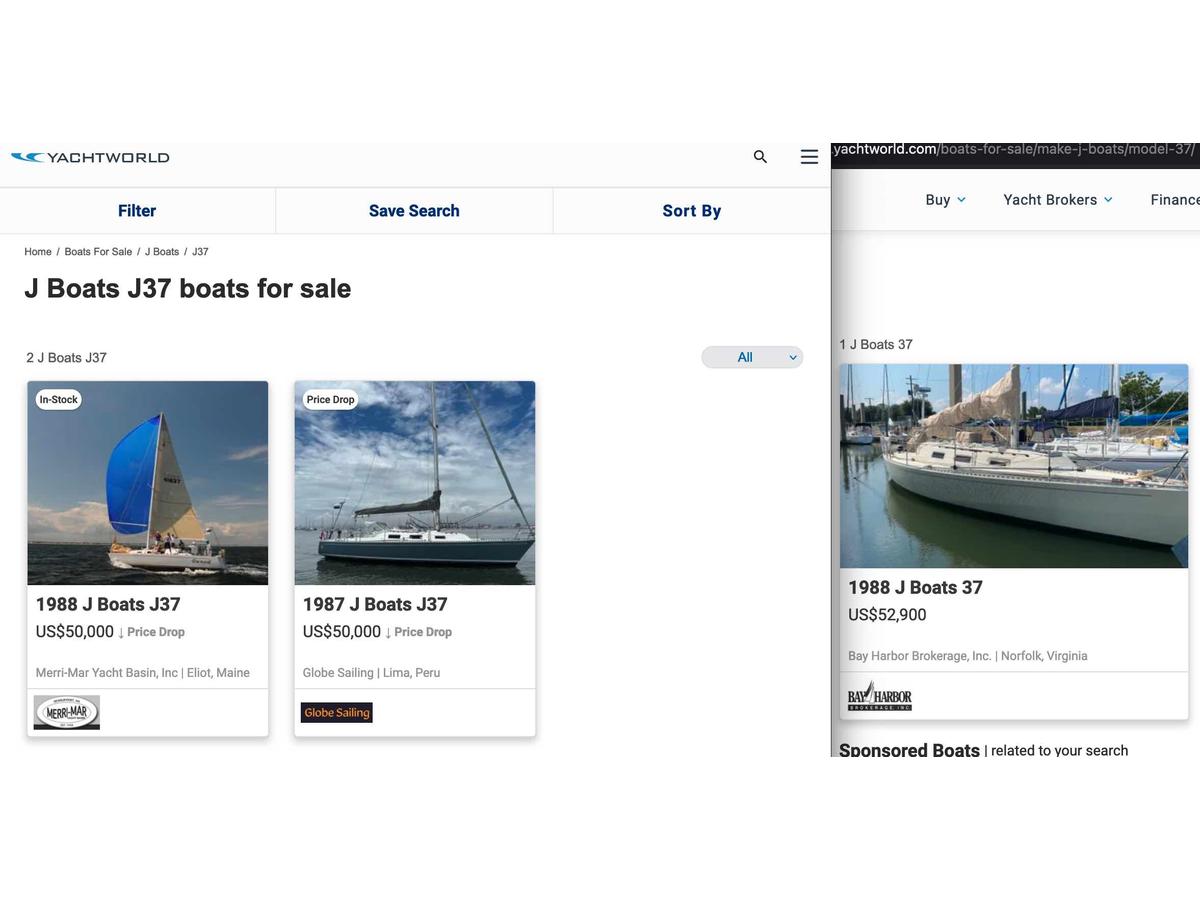Expand the All listings dropdown

[752, 357]
